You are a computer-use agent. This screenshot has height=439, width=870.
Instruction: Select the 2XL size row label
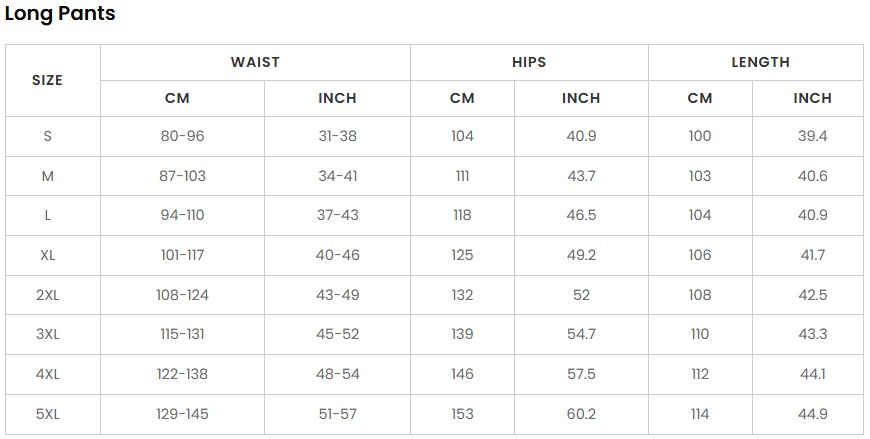(48, 295)
